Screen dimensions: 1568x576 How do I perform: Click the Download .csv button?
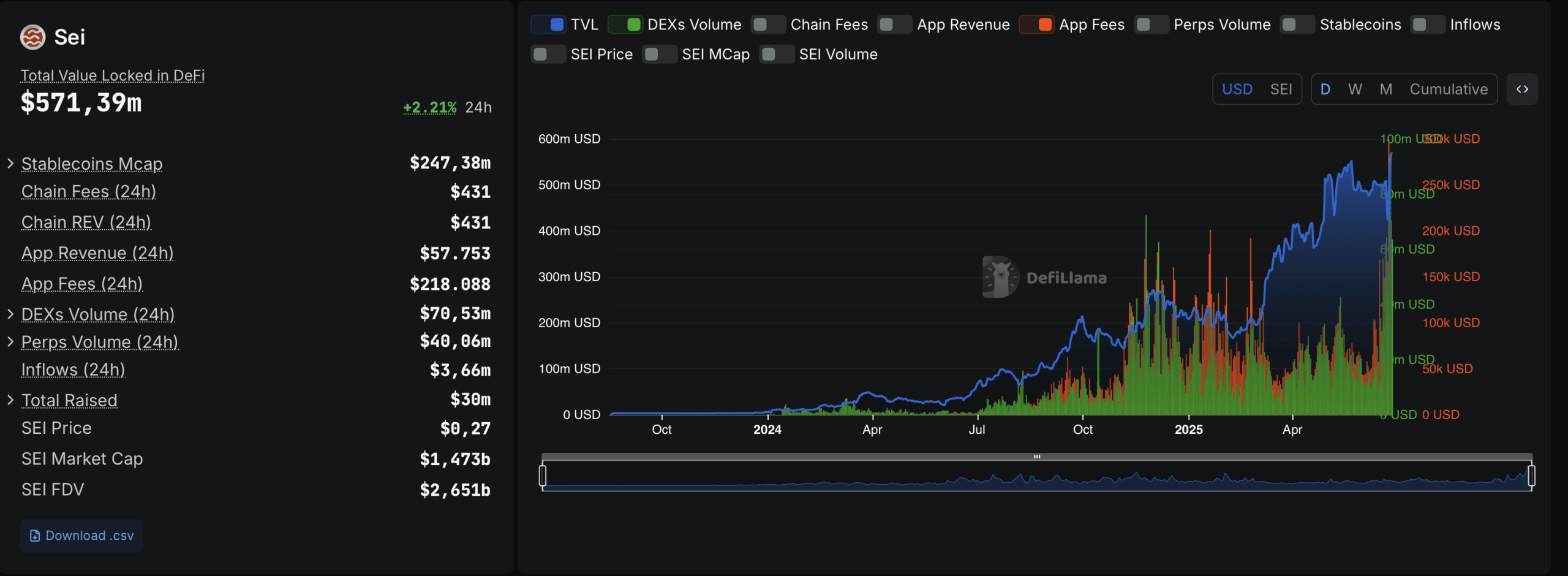coord(81,536)
